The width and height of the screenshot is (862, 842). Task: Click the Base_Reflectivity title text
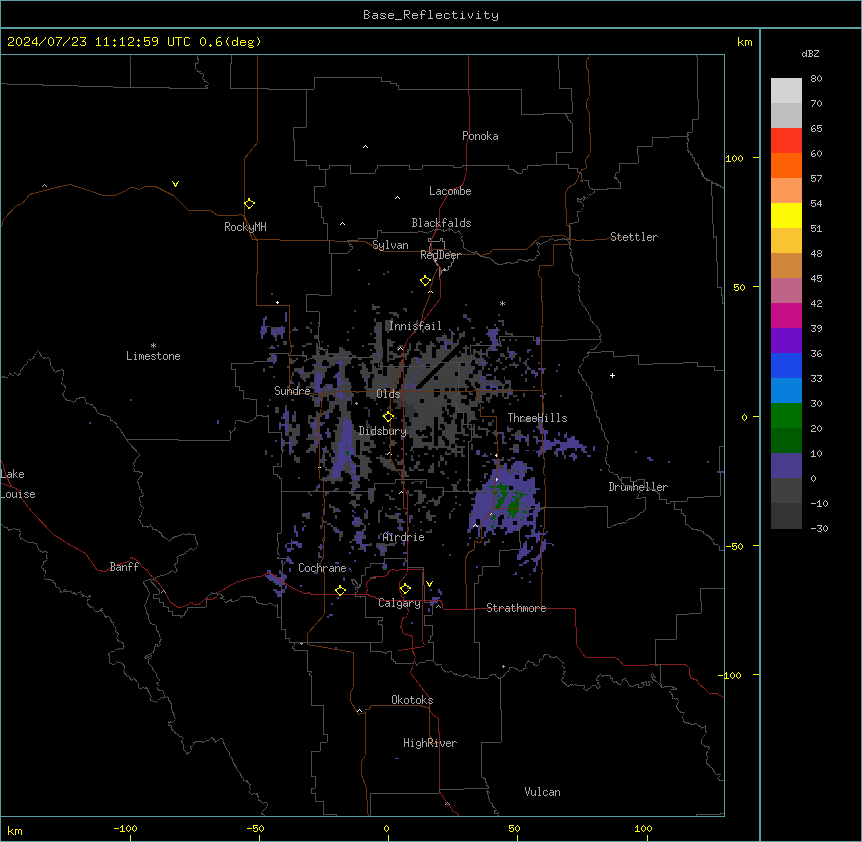click(431, 15)
